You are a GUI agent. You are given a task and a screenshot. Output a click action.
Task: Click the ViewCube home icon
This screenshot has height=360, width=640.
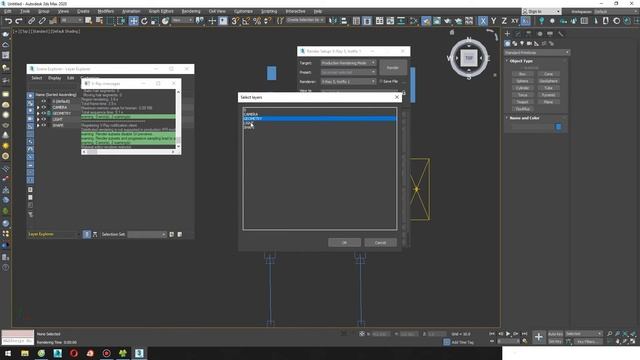click(x=452, y=32)
